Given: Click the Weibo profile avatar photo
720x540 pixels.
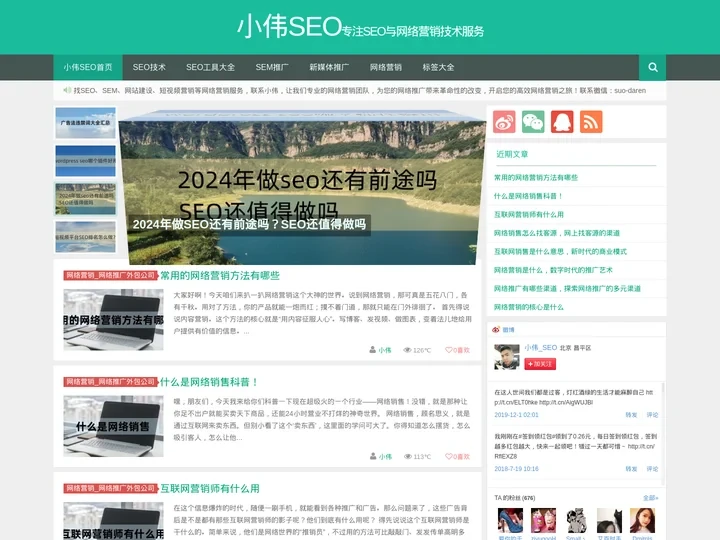Looking at the screenshot, I should (x=506, y=357).
